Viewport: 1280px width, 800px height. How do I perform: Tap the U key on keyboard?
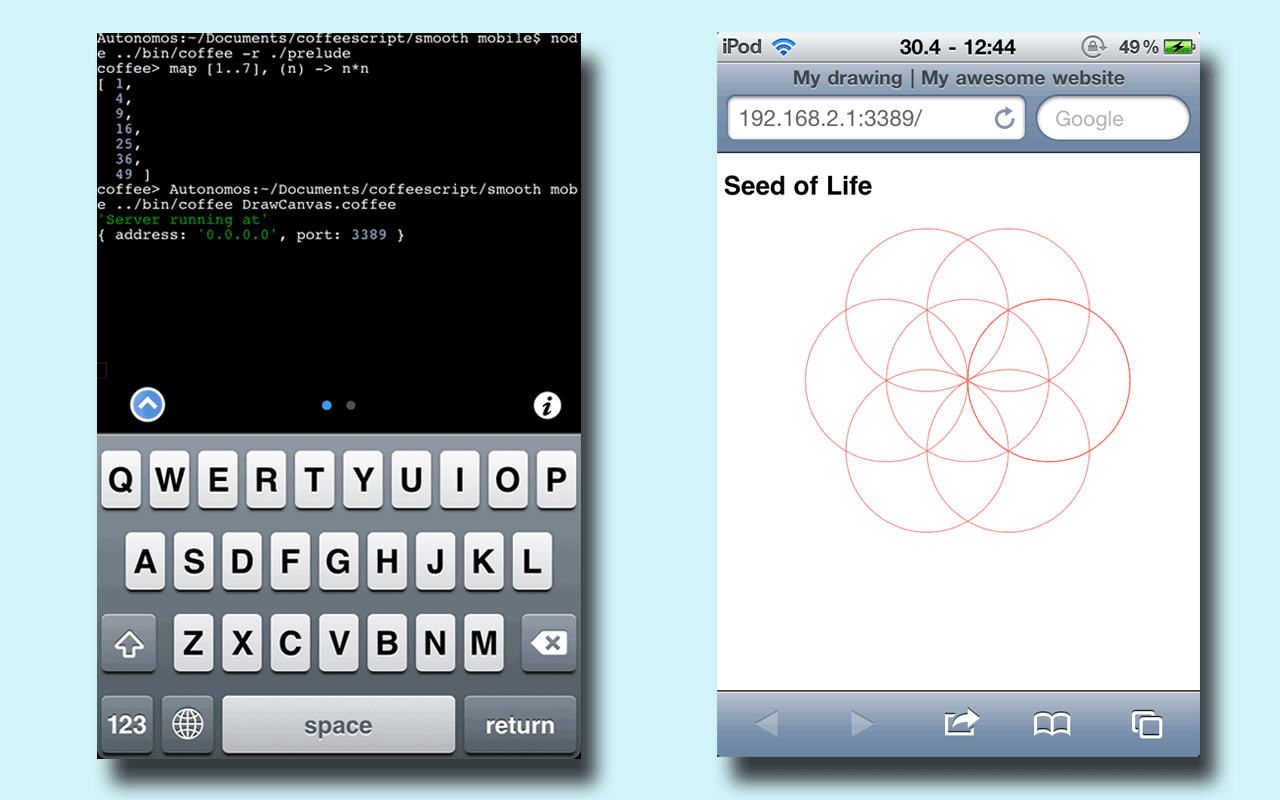click(411, 480)
